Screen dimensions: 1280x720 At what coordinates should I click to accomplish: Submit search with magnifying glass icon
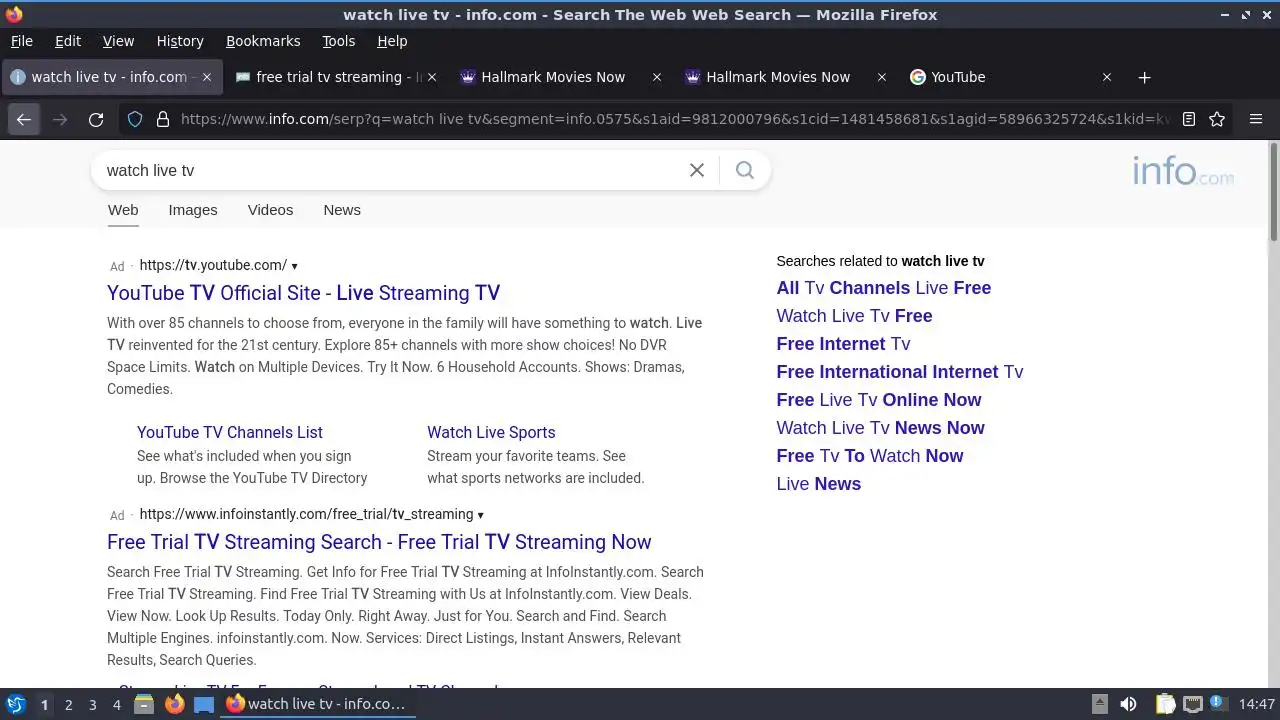(x=745, y=170)
